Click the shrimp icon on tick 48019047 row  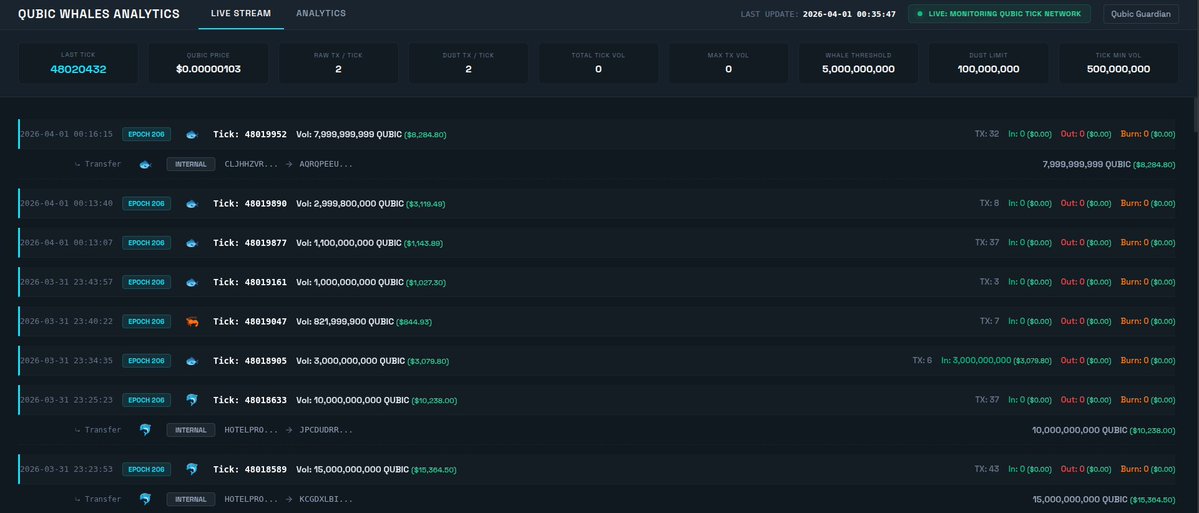[x=191, y=322]
